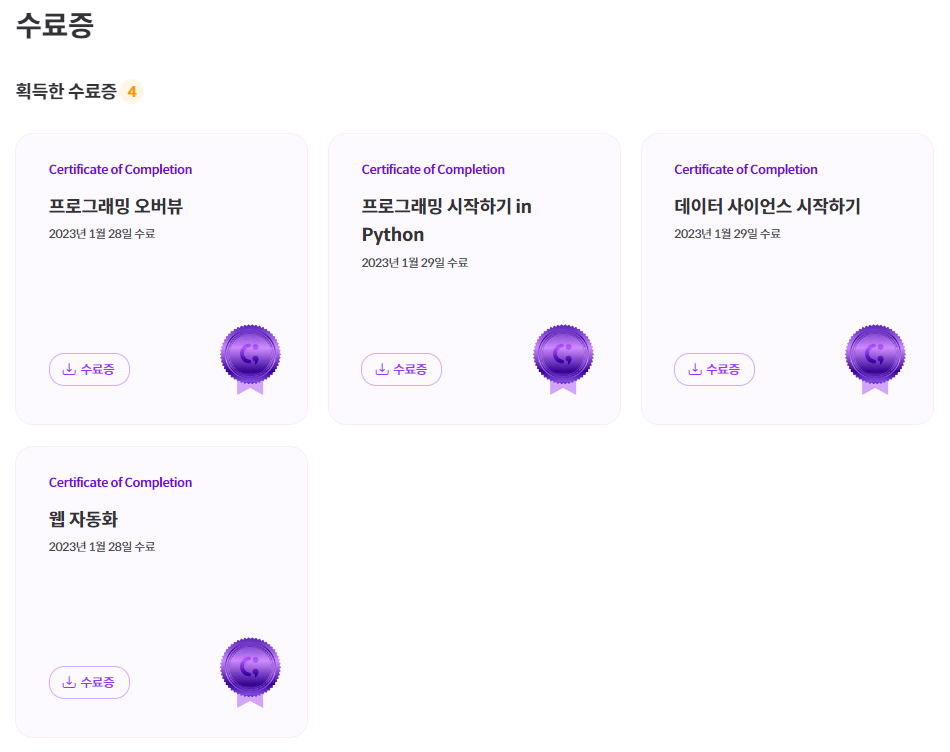Download the 프로그래밍 시작하기 in Python certificate
The width and height of the screenshot is (950, 752).
coord(402,369)
